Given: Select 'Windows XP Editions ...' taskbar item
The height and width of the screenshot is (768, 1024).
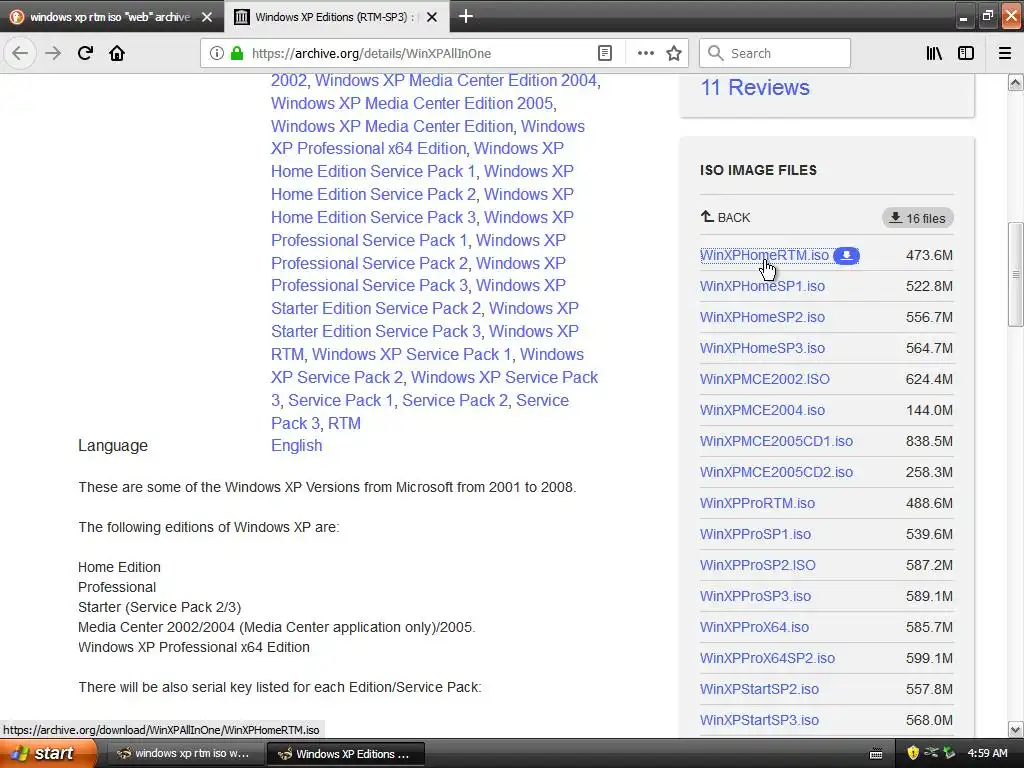Looking at the screenshot, I should pos(345,754).
